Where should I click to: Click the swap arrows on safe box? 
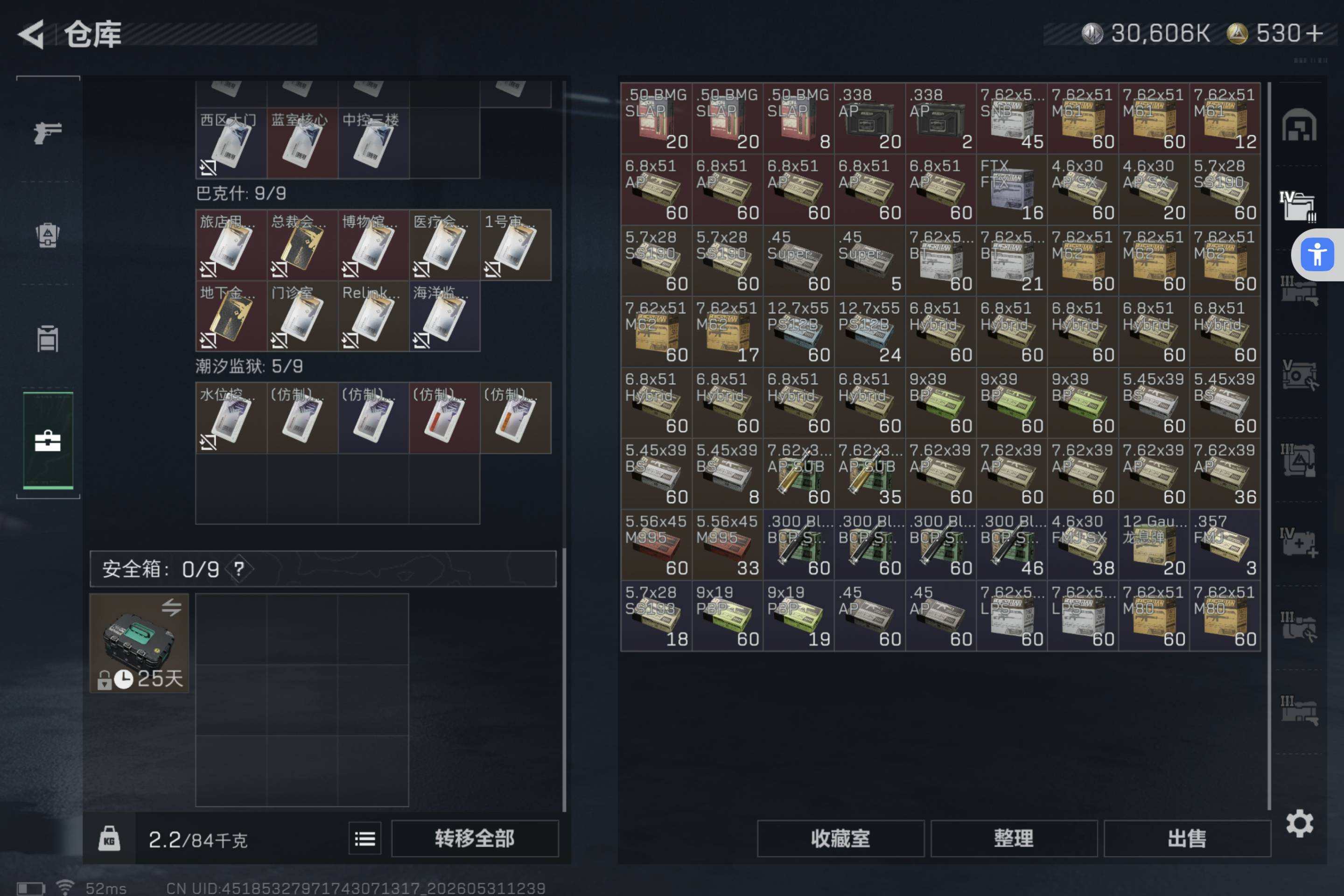(x=171, y=608)
